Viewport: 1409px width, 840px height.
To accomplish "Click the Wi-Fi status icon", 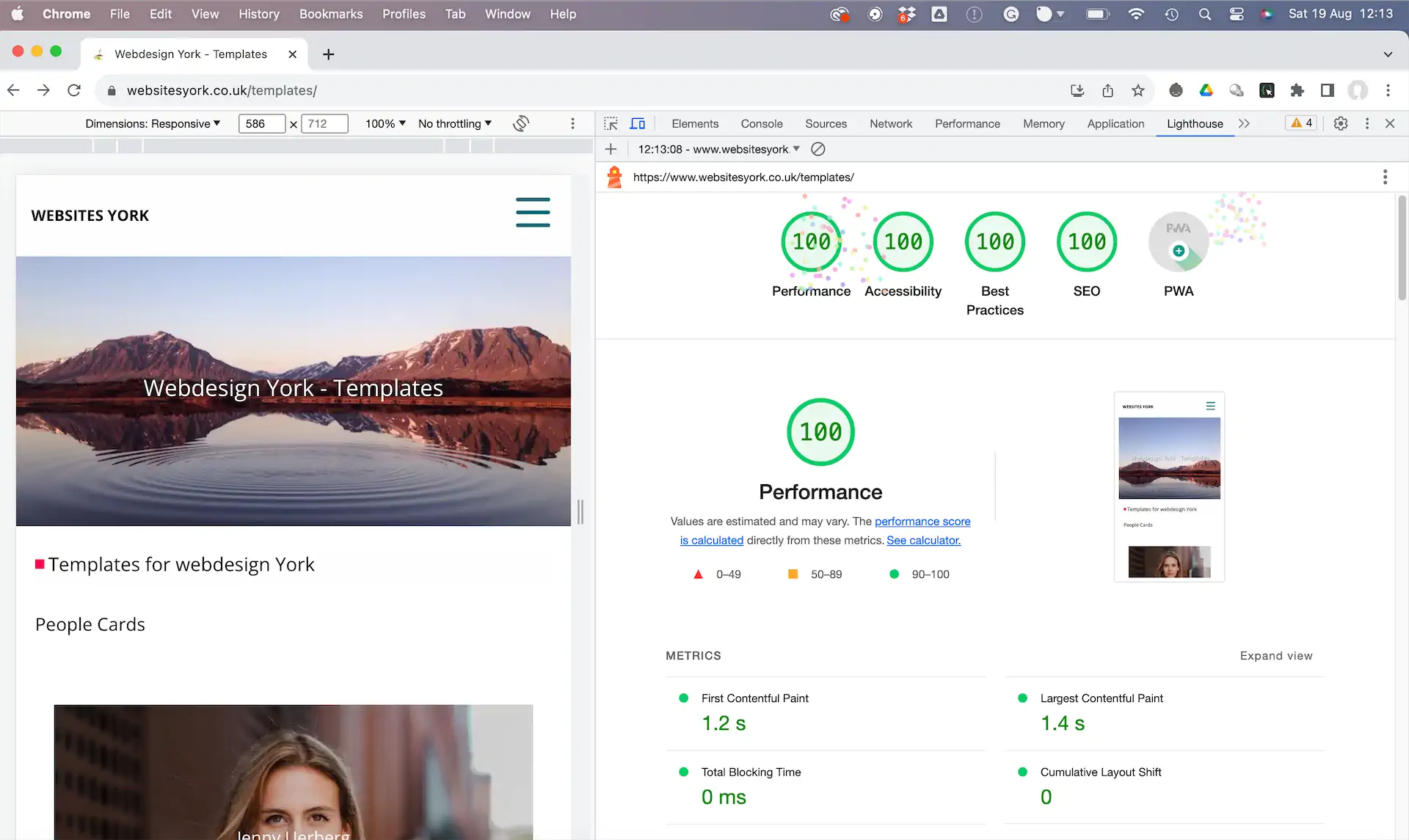I will pyautogui.click(x=1136, y=14).
